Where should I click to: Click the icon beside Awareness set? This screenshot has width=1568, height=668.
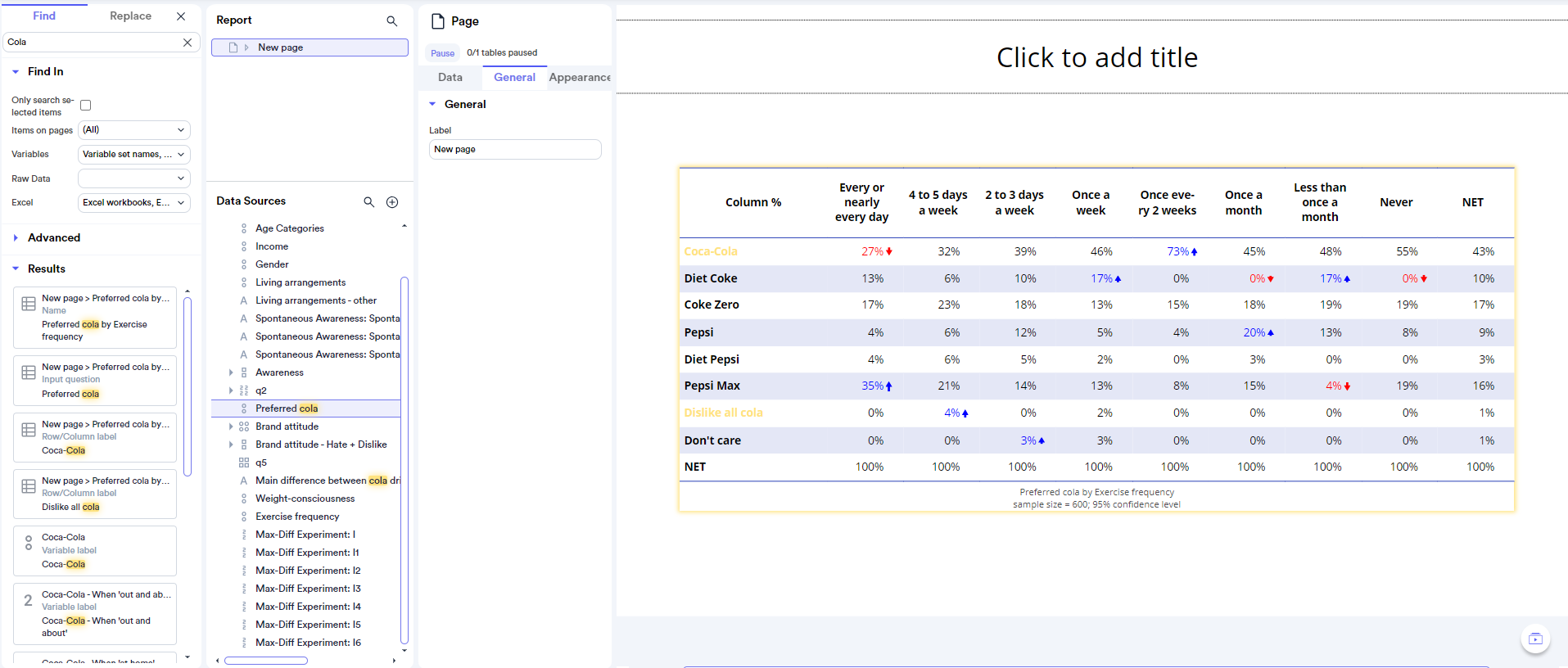(x=244, y=372)
